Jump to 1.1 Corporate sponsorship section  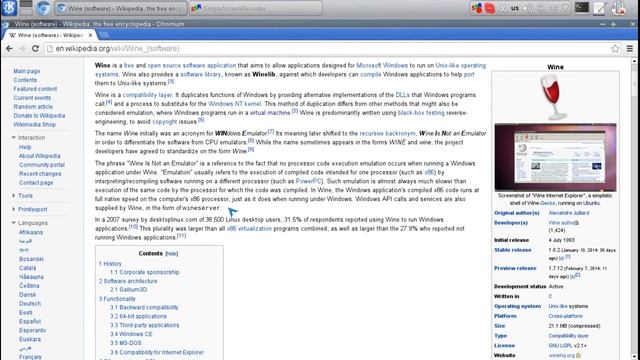coord(144,272)
